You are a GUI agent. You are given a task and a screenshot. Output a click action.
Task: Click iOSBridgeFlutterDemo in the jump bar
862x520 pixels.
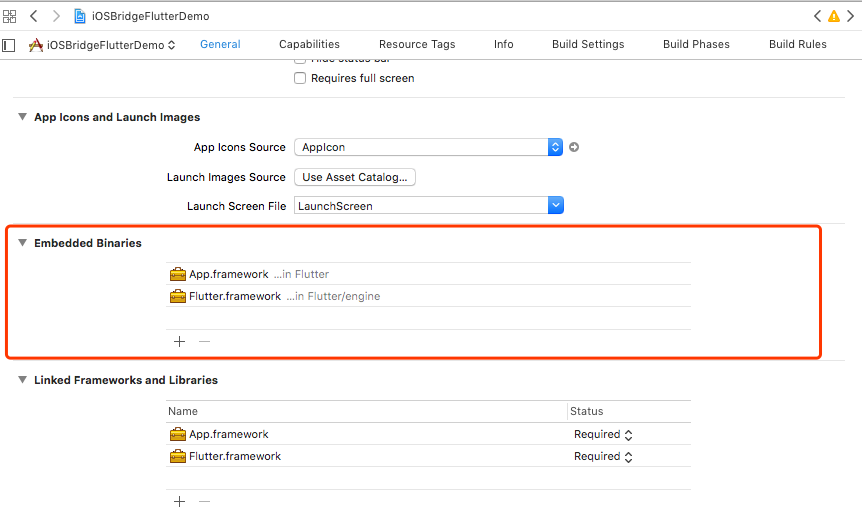150,16
